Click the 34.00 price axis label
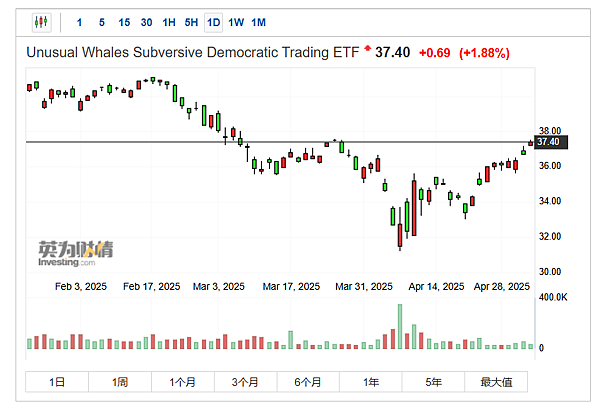 550,201
